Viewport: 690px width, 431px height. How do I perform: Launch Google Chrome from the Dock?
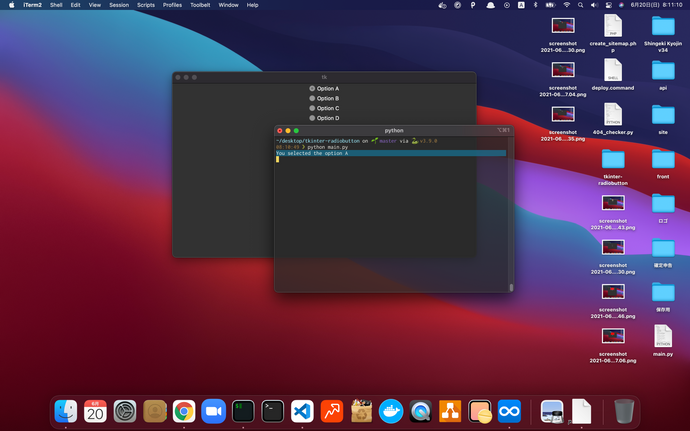coord(183,410)
